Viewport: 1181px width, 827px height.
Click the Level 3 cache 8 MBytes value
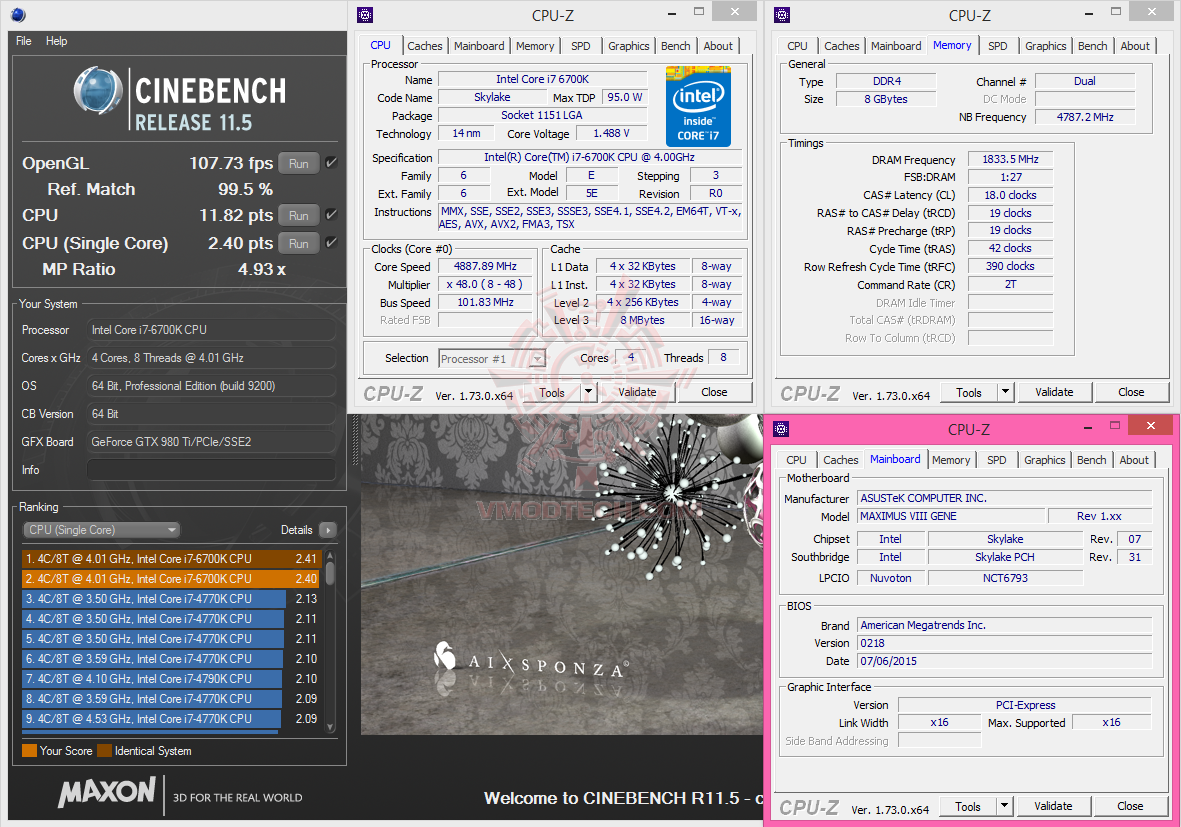[x=642, y=320]
